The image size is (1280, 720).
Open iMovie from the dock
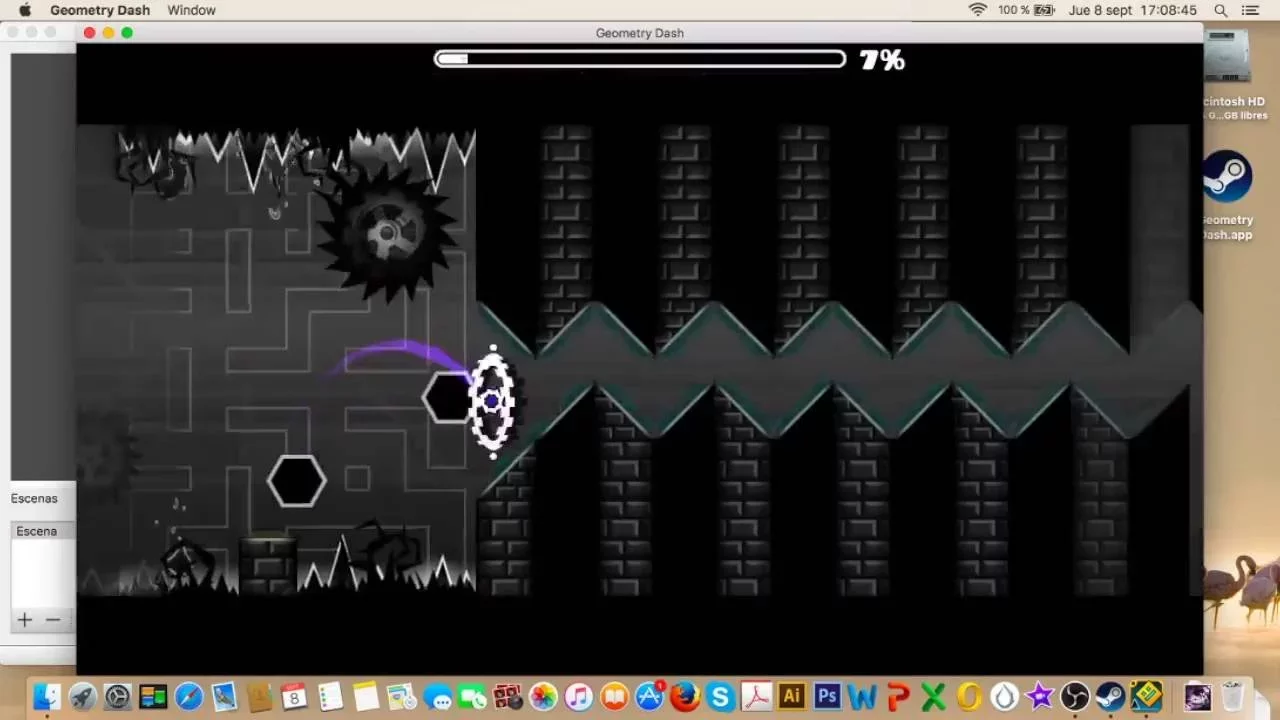[1040, 696]
